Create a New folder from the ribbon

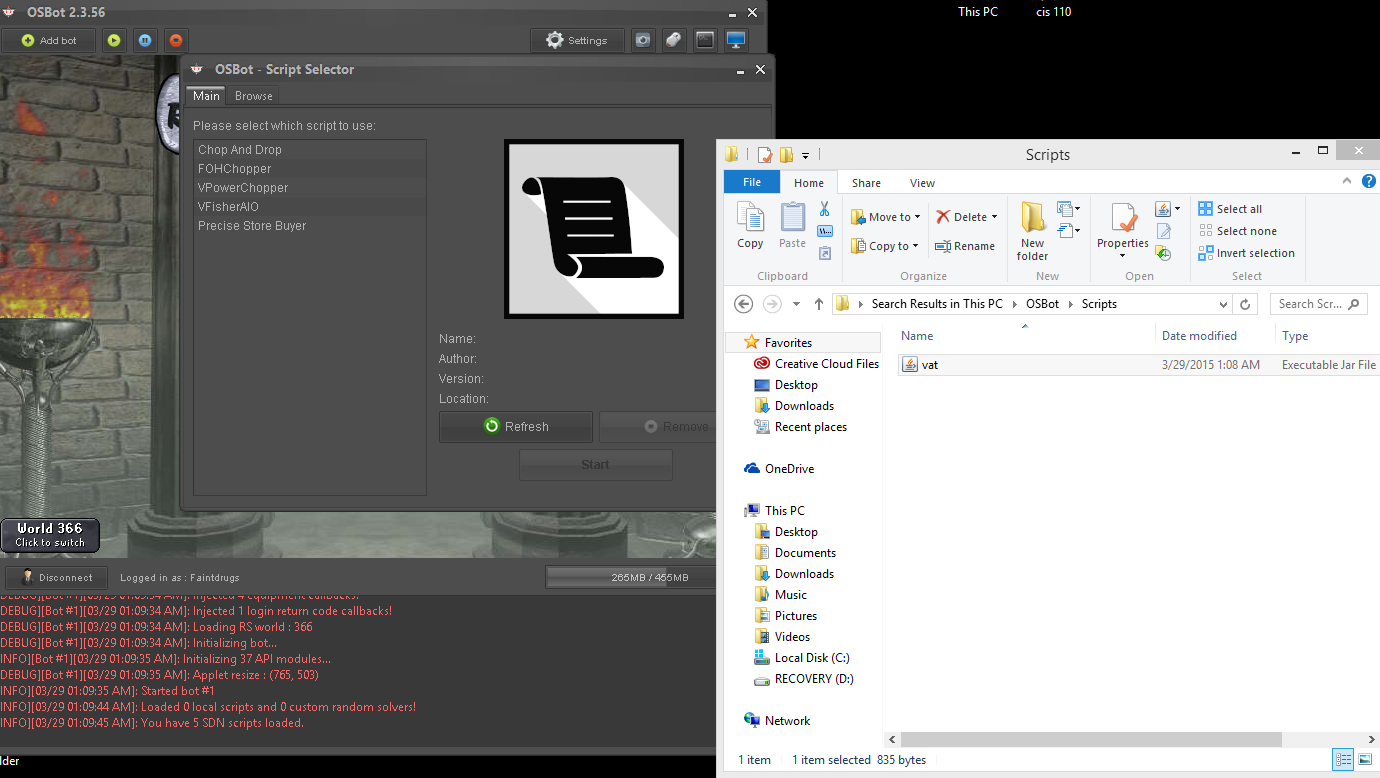[x=1032, y=231]
